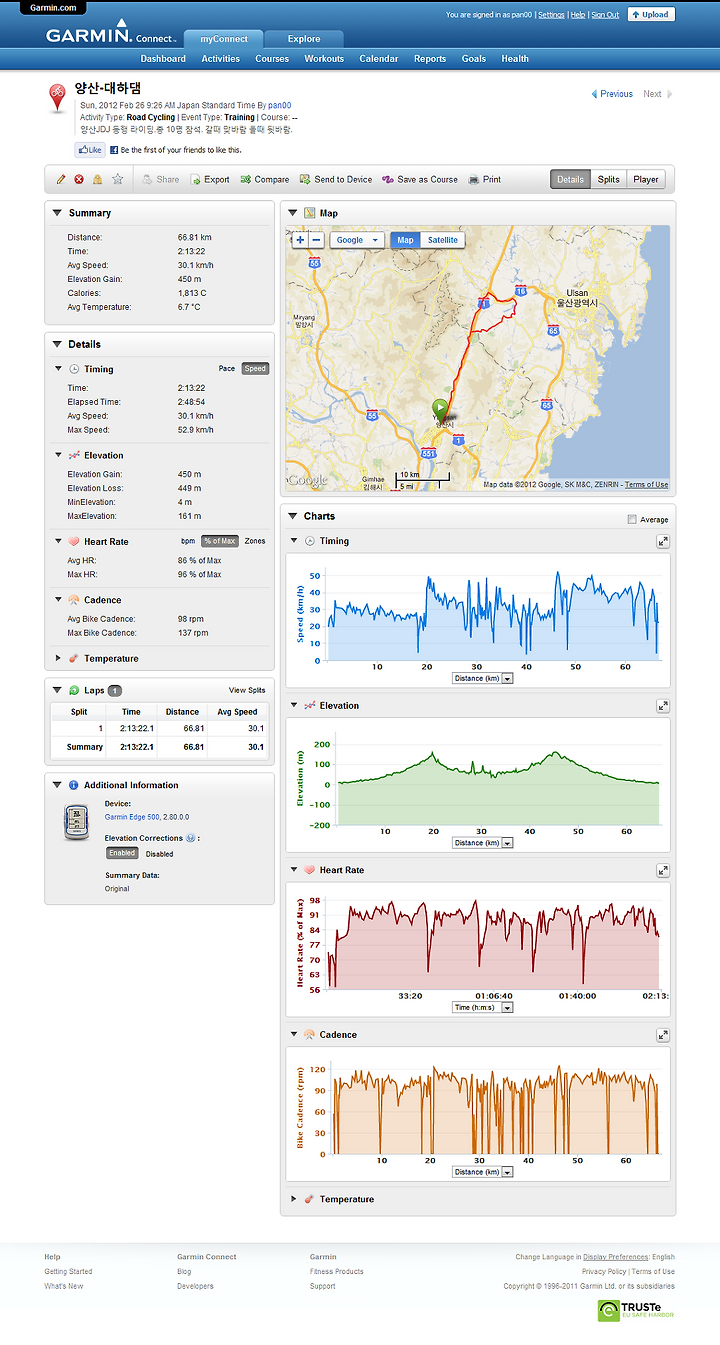This screenshot has width=720, height=1345.
Task: Expand the Temperature chart section
Action: click(294, 1199)
